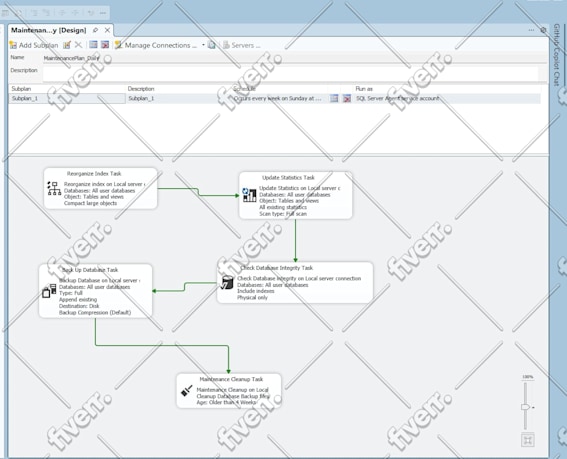Image resolution: width=567 pixels, height=459 pixels.
Task: Click 'Compact large objects' text line
Action: (x=90, y=203)
